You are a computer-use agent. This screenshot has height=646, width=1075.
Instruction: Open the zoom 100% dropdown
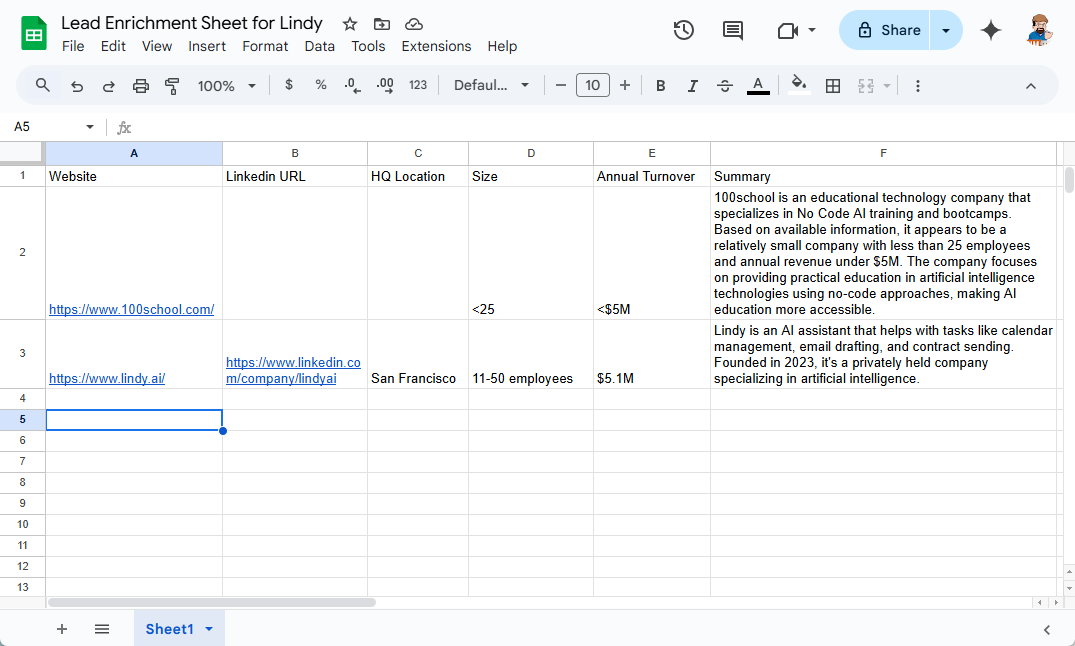pos(227,86)
